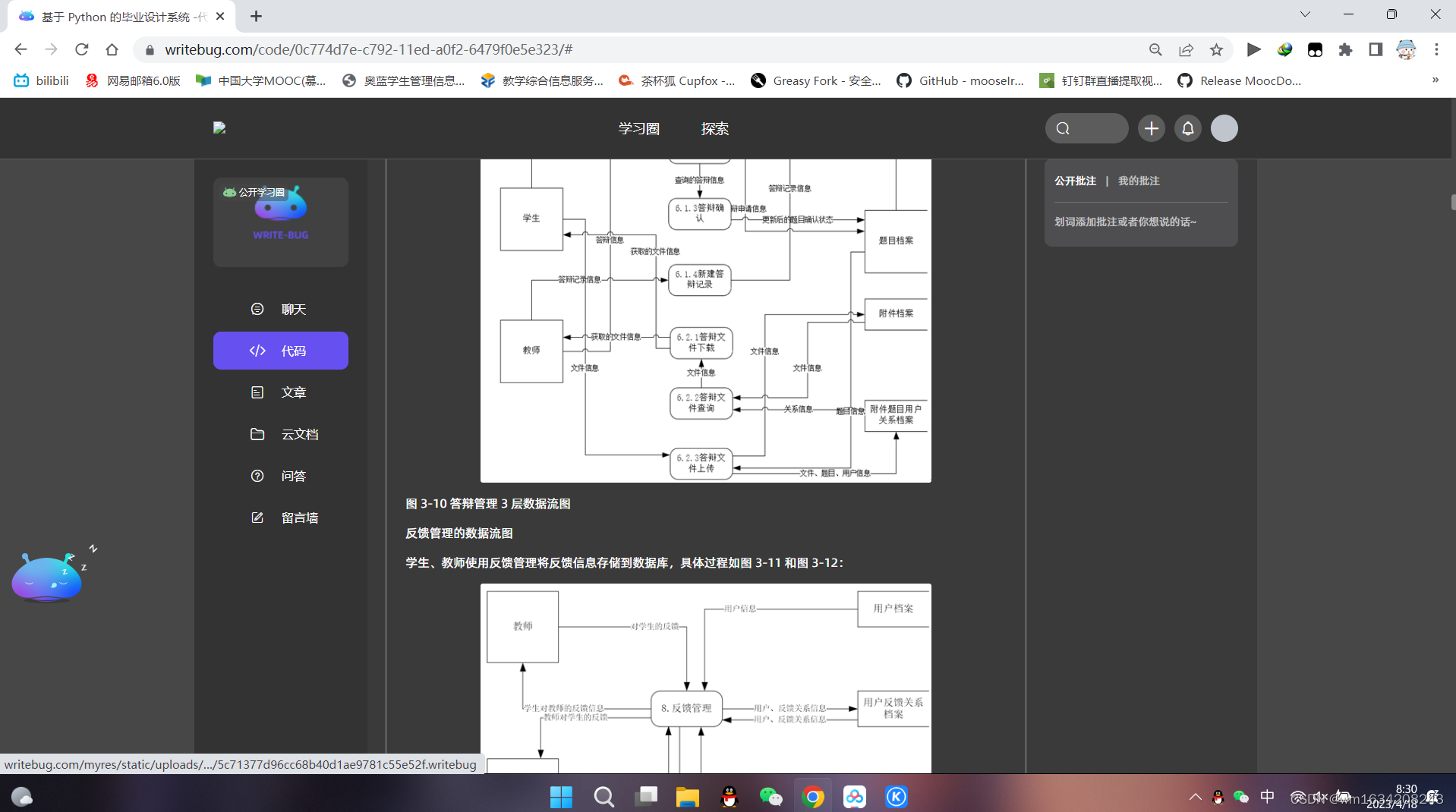Switch to the 探索 navigation tab
Viewport: 1456px width, 812px height.
[x=714, y=128]
